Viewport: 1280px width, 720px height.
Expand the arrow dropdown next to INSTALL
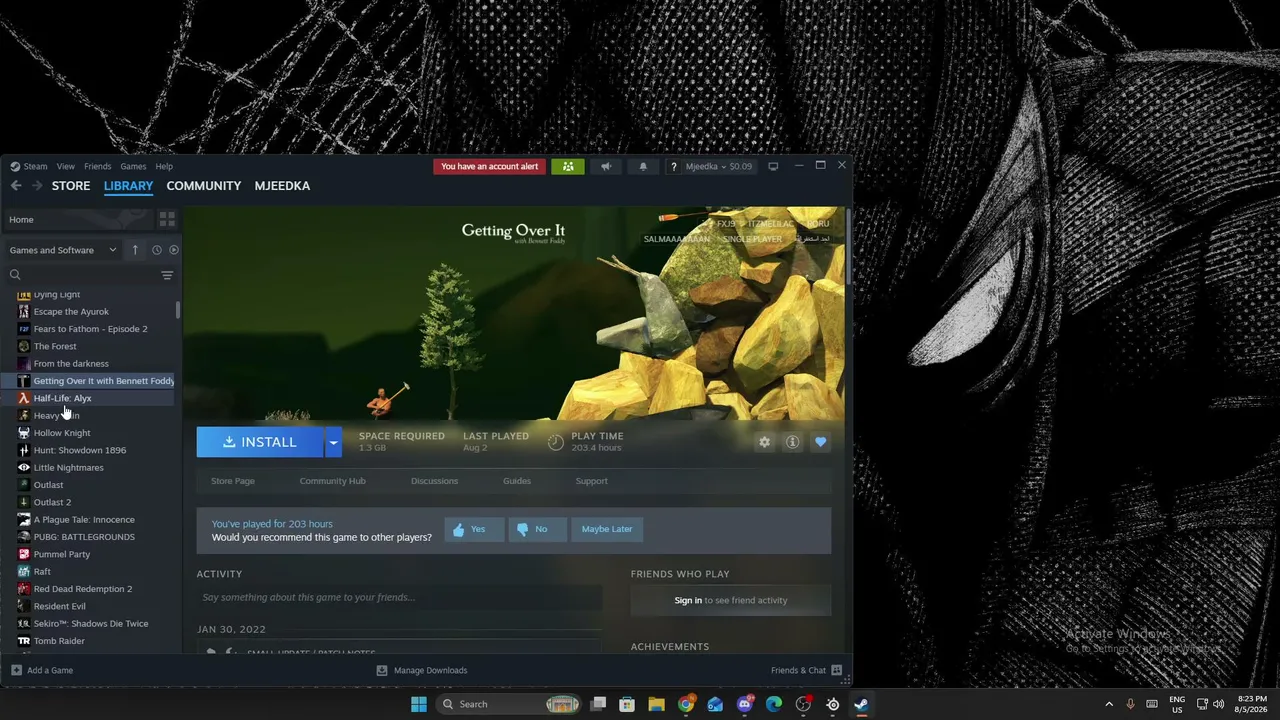tap(334, 442)
